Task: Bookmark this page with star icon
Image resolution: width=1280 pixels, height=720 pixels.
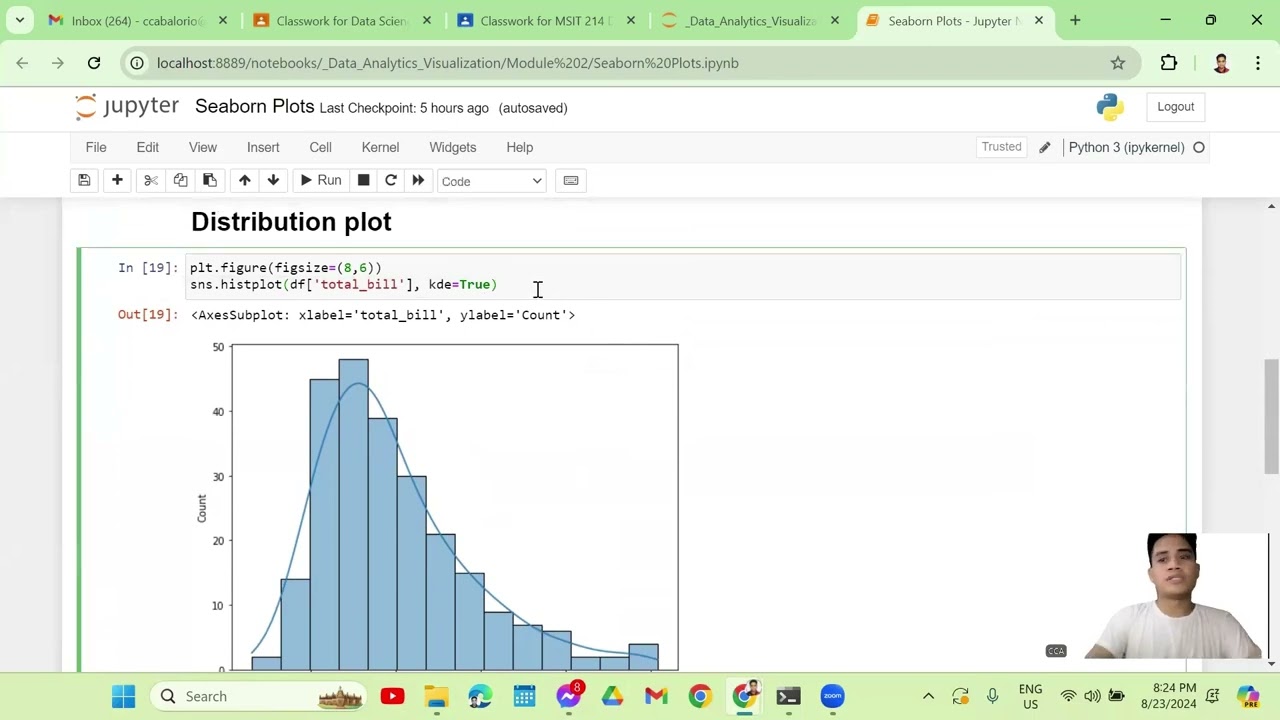Action: coord(1118,63)
